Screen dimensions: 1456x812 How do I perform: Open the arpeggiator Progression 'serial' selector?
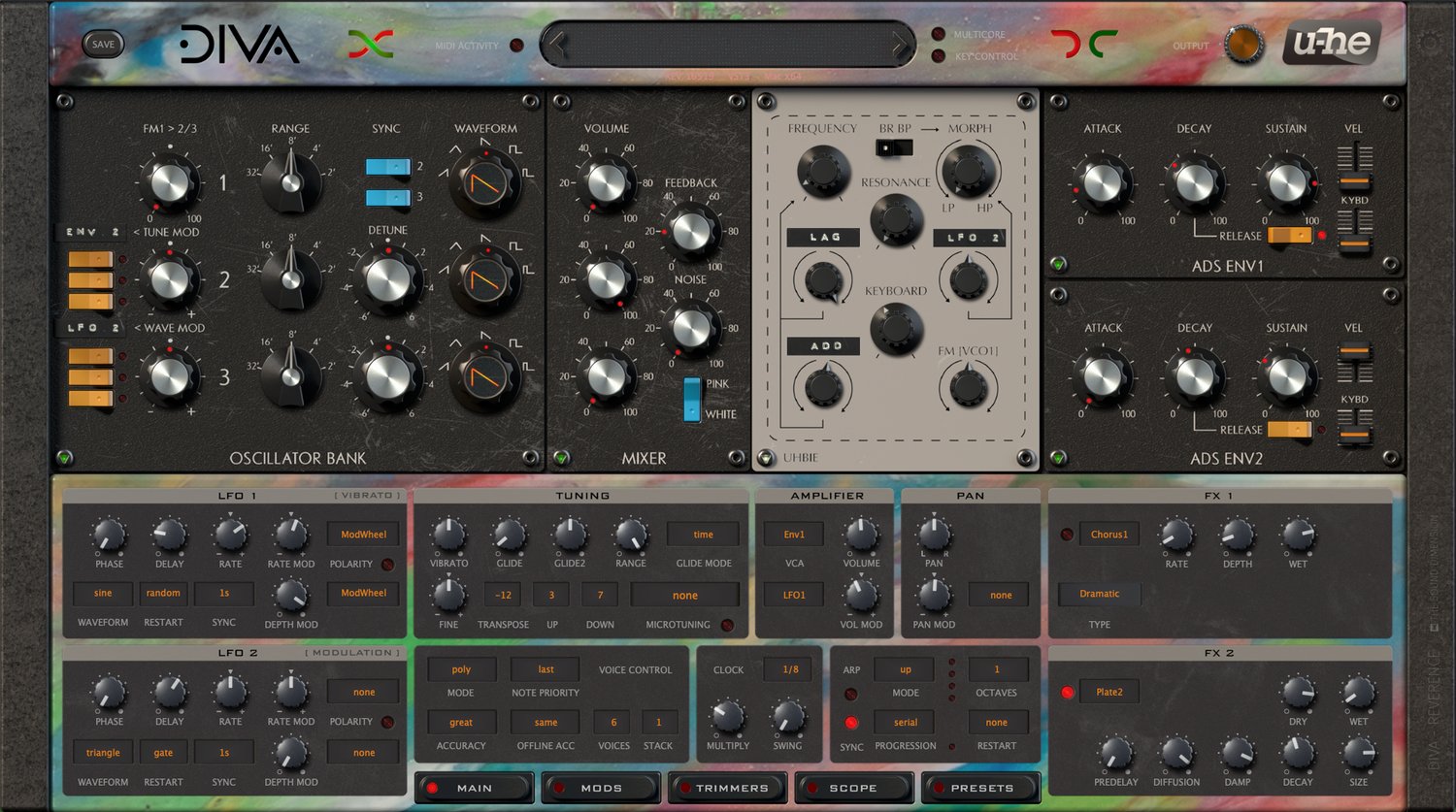(906, 723)
